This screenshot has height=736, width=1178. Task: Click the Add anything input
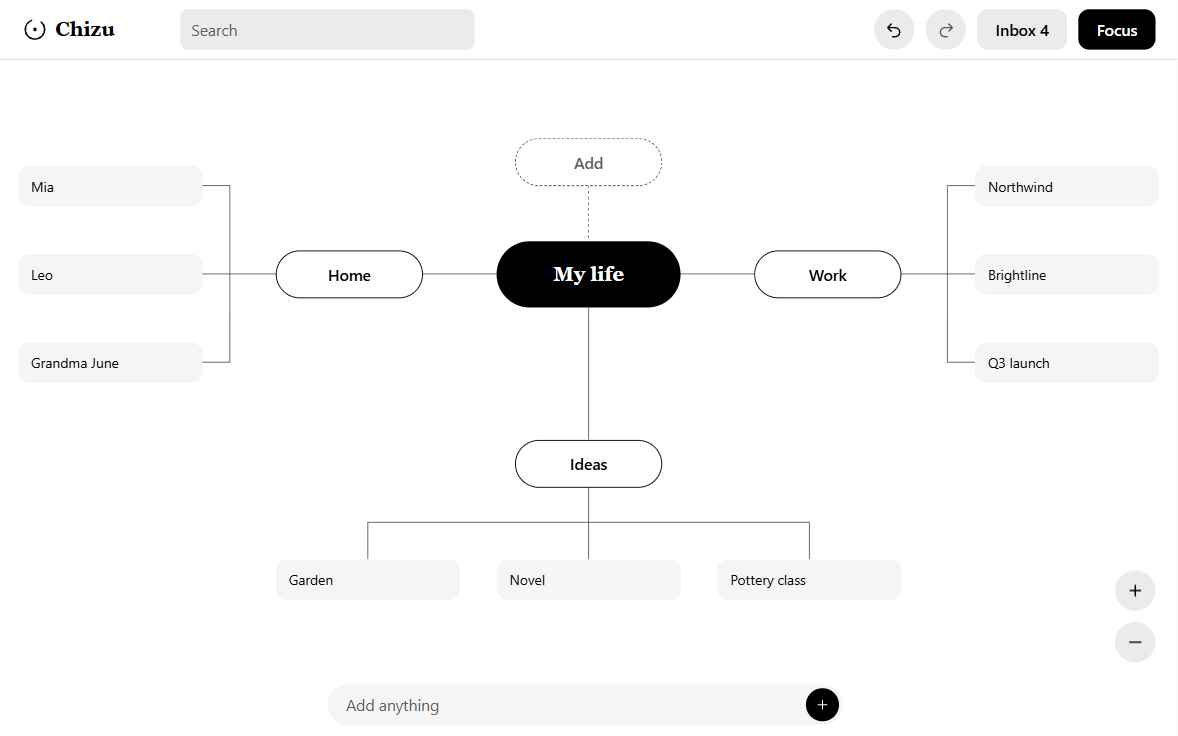pos(567,704)
